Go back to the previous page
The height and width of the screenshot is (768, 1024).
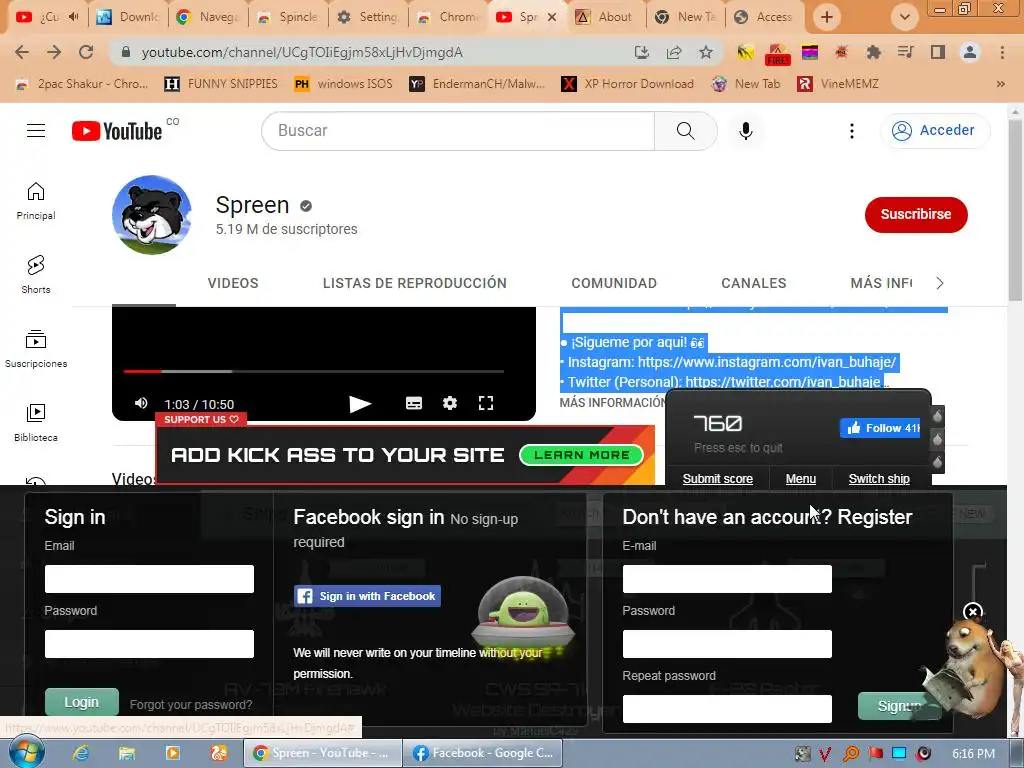coord(22,52)
